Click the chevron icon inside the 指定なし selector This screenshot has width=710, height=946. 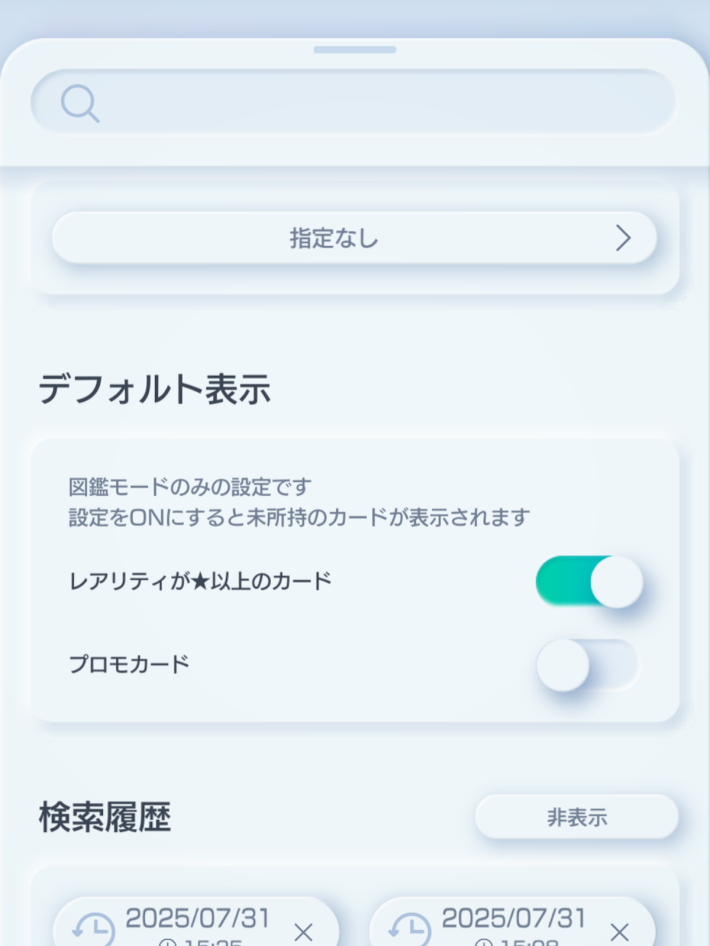pos(624,238)
